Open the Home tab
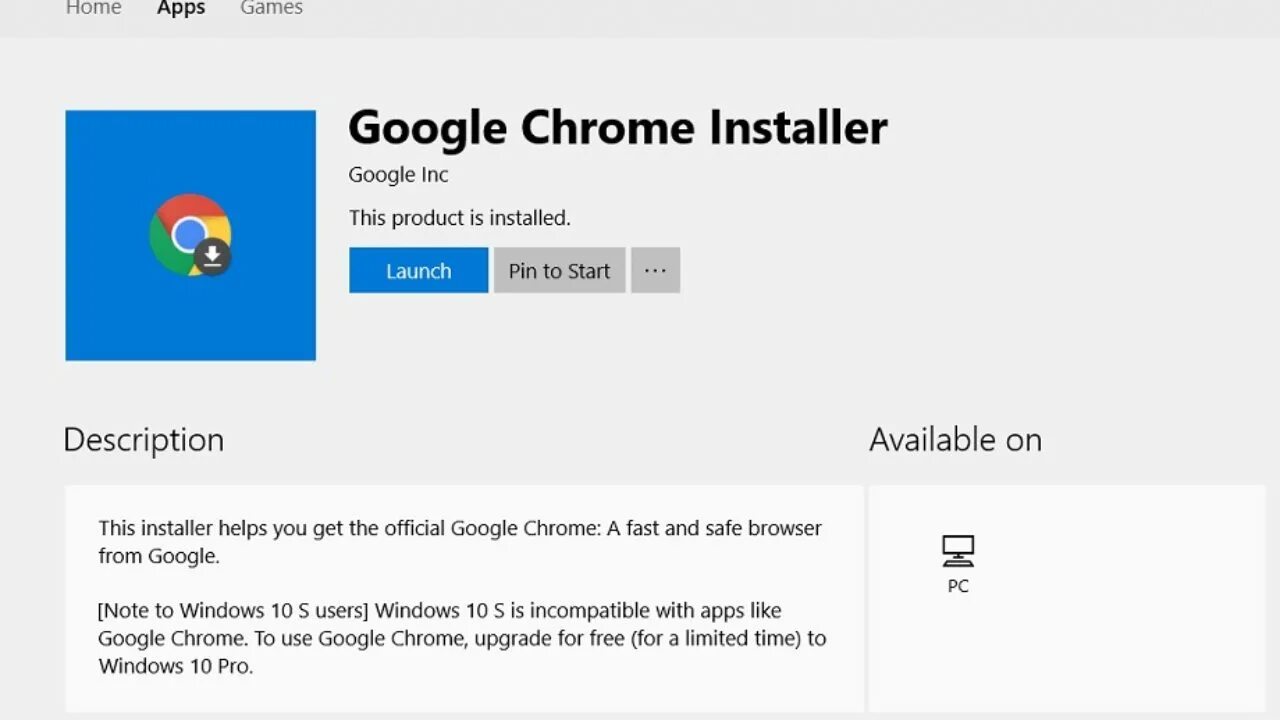The image size is (1280, 720). pos(93,8)
